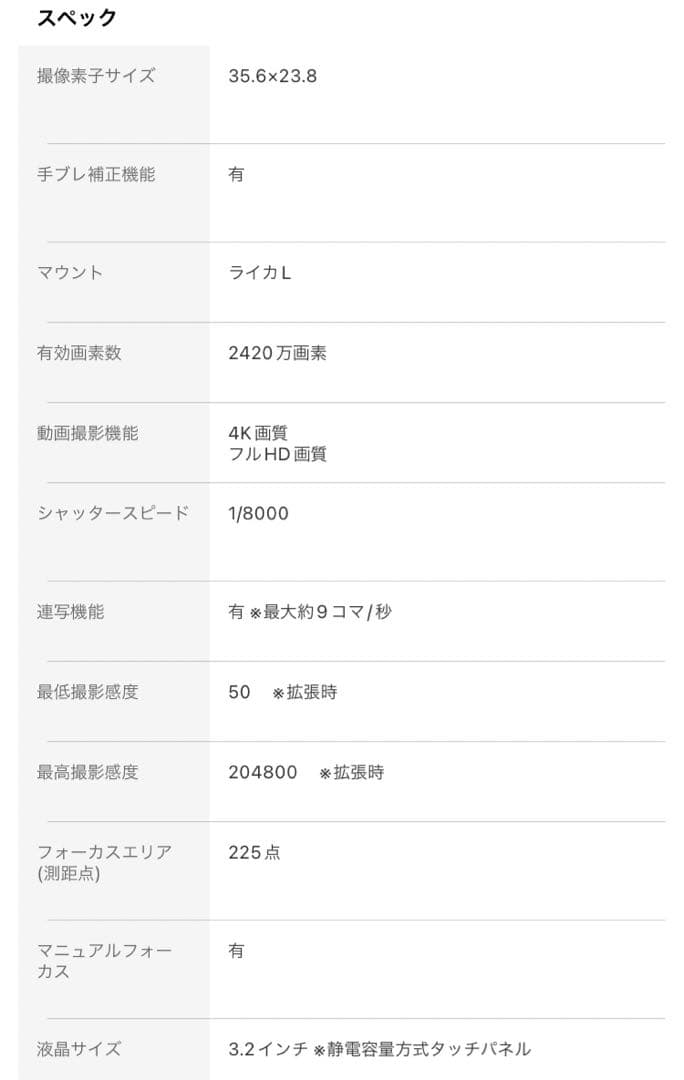The height and width of the screenshot is (1080, 684).
Task: Click the マウント row label
Action: [70, 272]
